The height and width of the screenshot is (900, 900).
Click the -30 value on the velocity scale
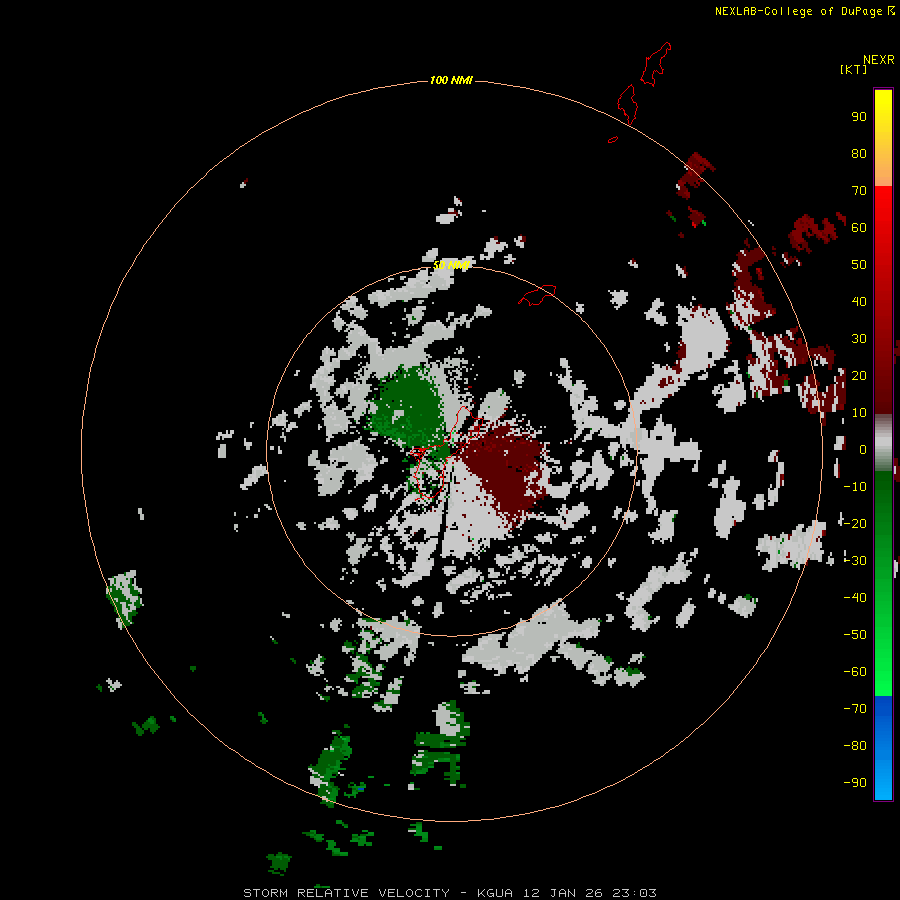[855, 561]
